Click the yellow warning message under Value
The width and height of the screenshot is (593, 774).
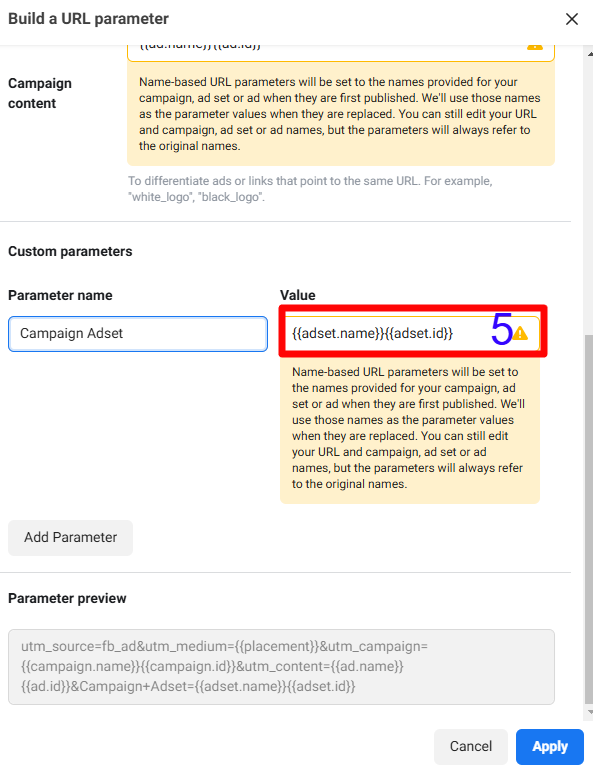tap(410, 428)
